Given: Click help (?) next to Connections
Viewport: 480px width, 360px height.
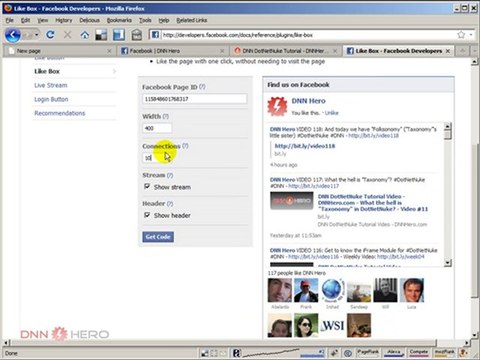Looking at the screenshot, I should point(185,146).
